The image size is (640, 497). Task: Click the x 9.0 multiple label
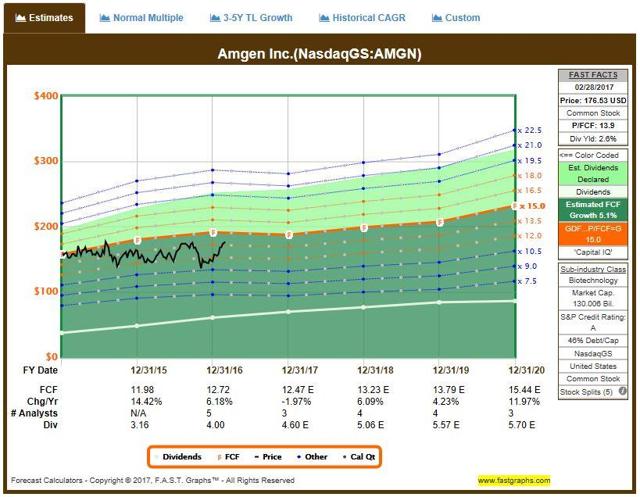(528, 266)
